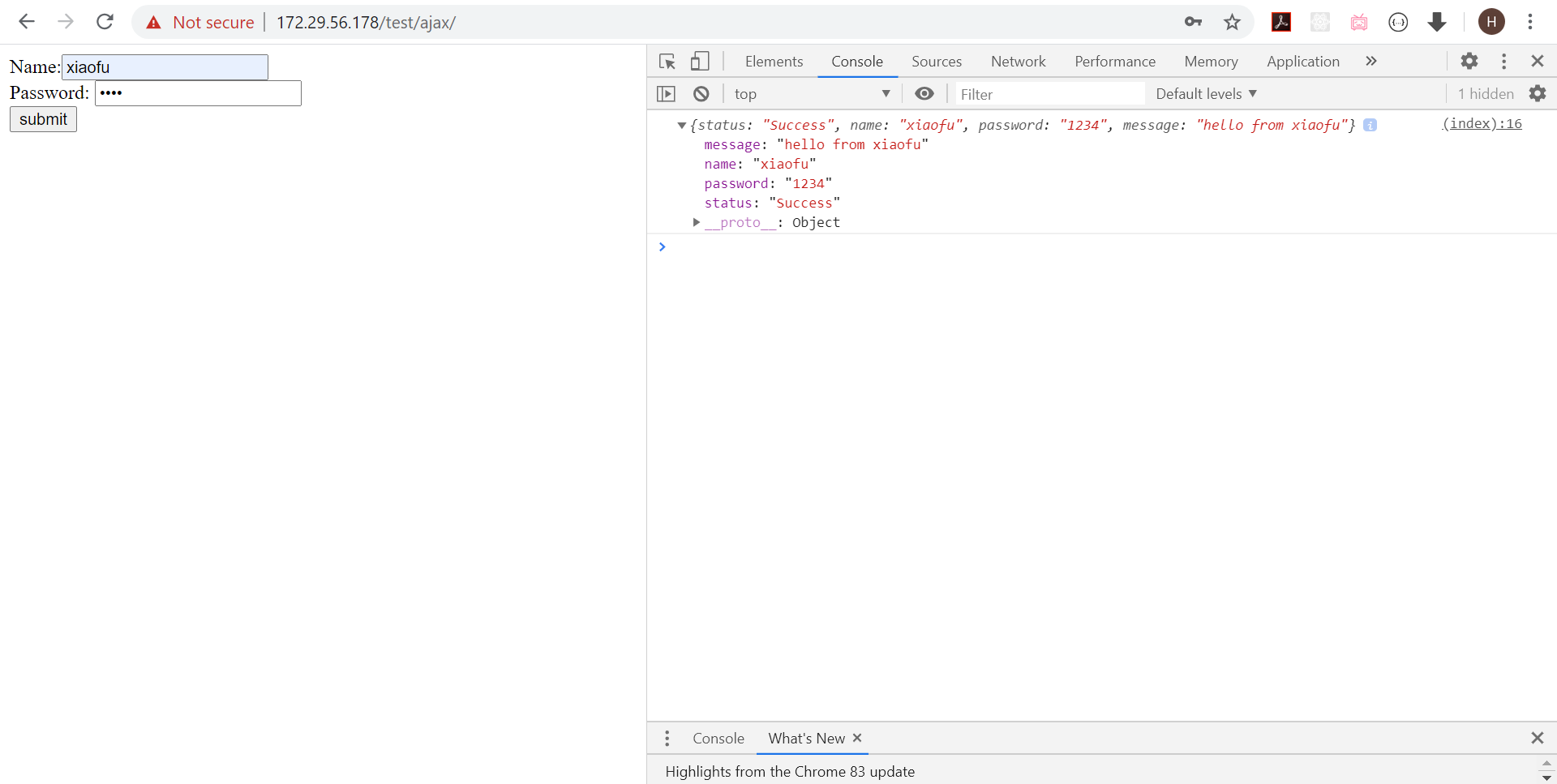The height and width of the screenshot is (784, 1557).
Task: Activate the inspect element picker
Action: coord(667,62)
